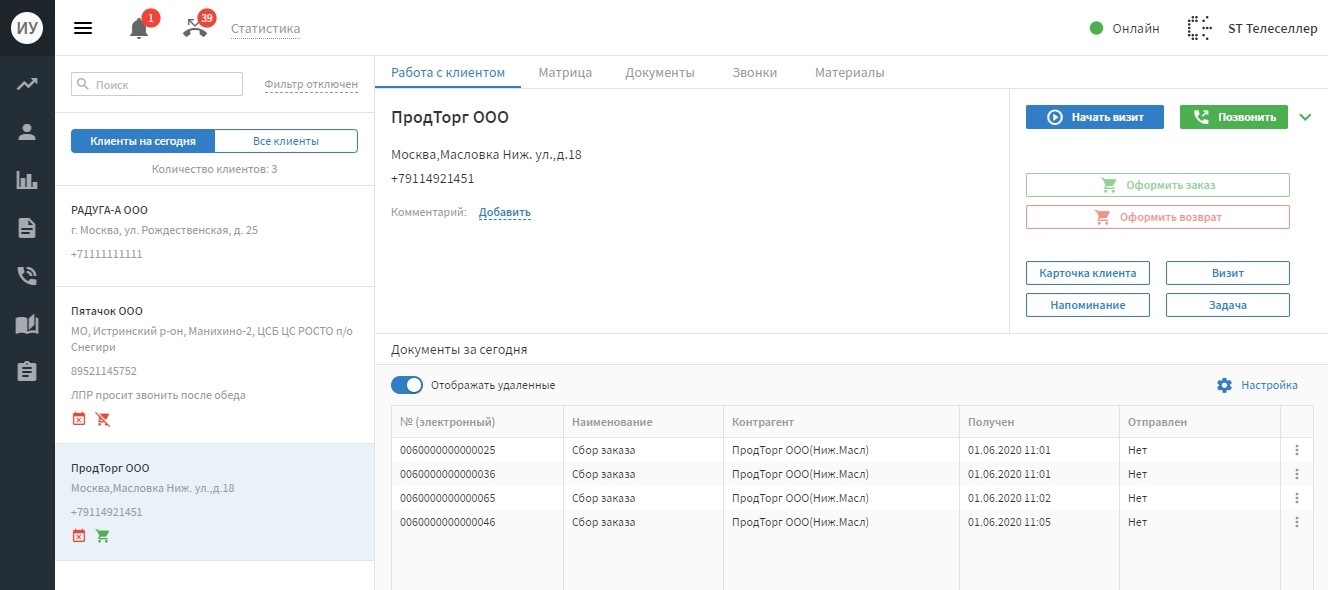Open Фильтр отключен filter options
Viewport: 1328px width, 590px height.
tap(311, 85)
